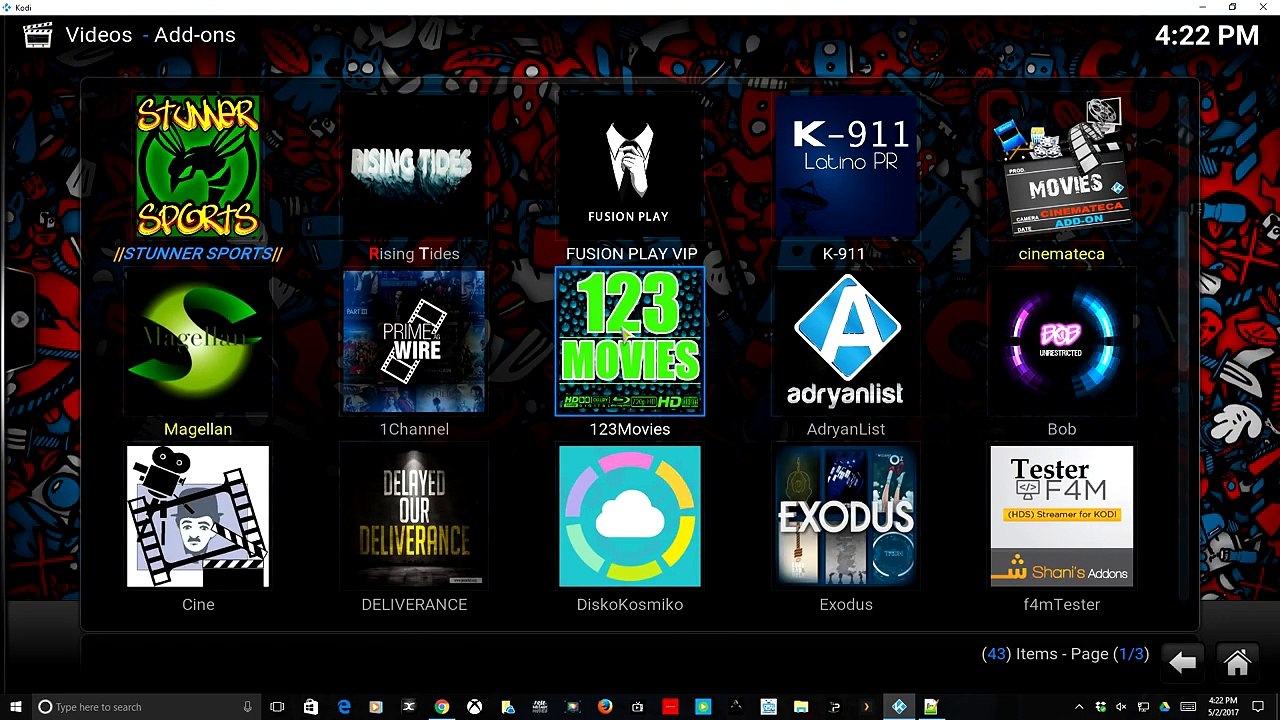Image resolution: width=1280 pixels, height=720 pixels.
Task: Open the touch keyboard from tray
Action: coord(1188,707)
